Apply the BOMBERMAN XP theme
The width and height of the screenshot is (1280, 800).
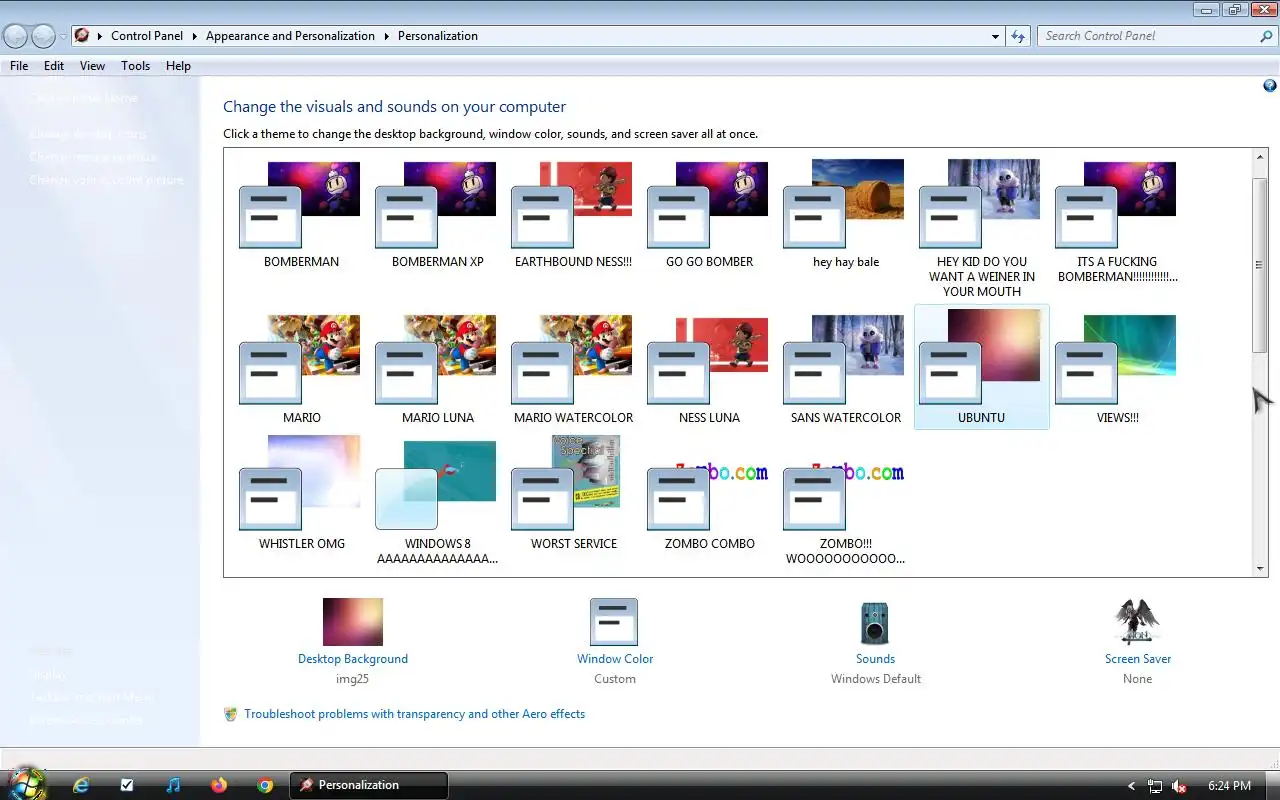(x=437, y=216)
